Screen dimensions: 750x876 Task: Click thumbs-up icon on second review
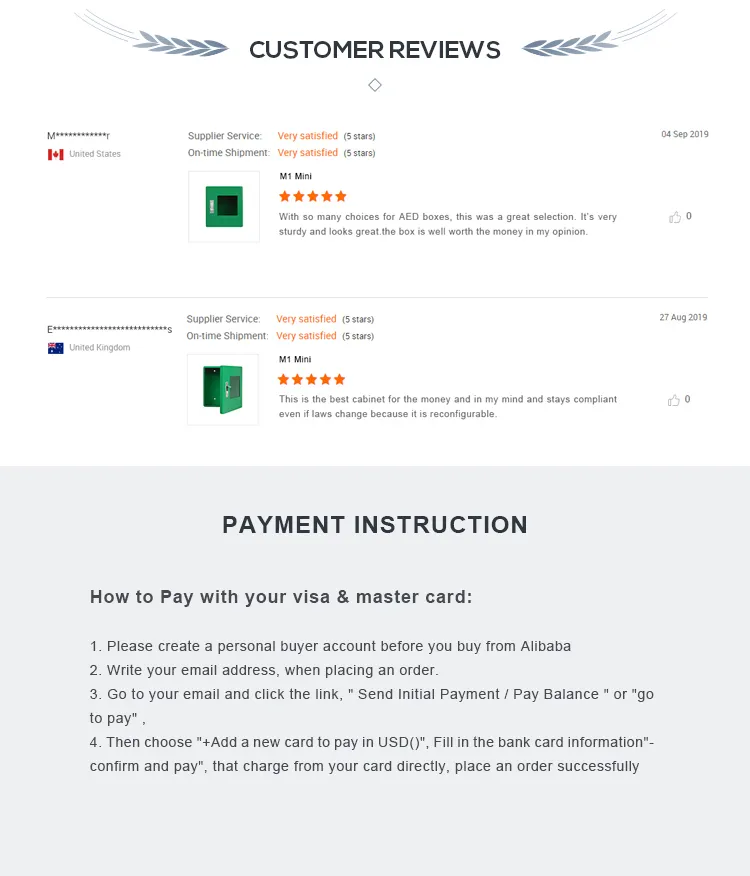674,400
